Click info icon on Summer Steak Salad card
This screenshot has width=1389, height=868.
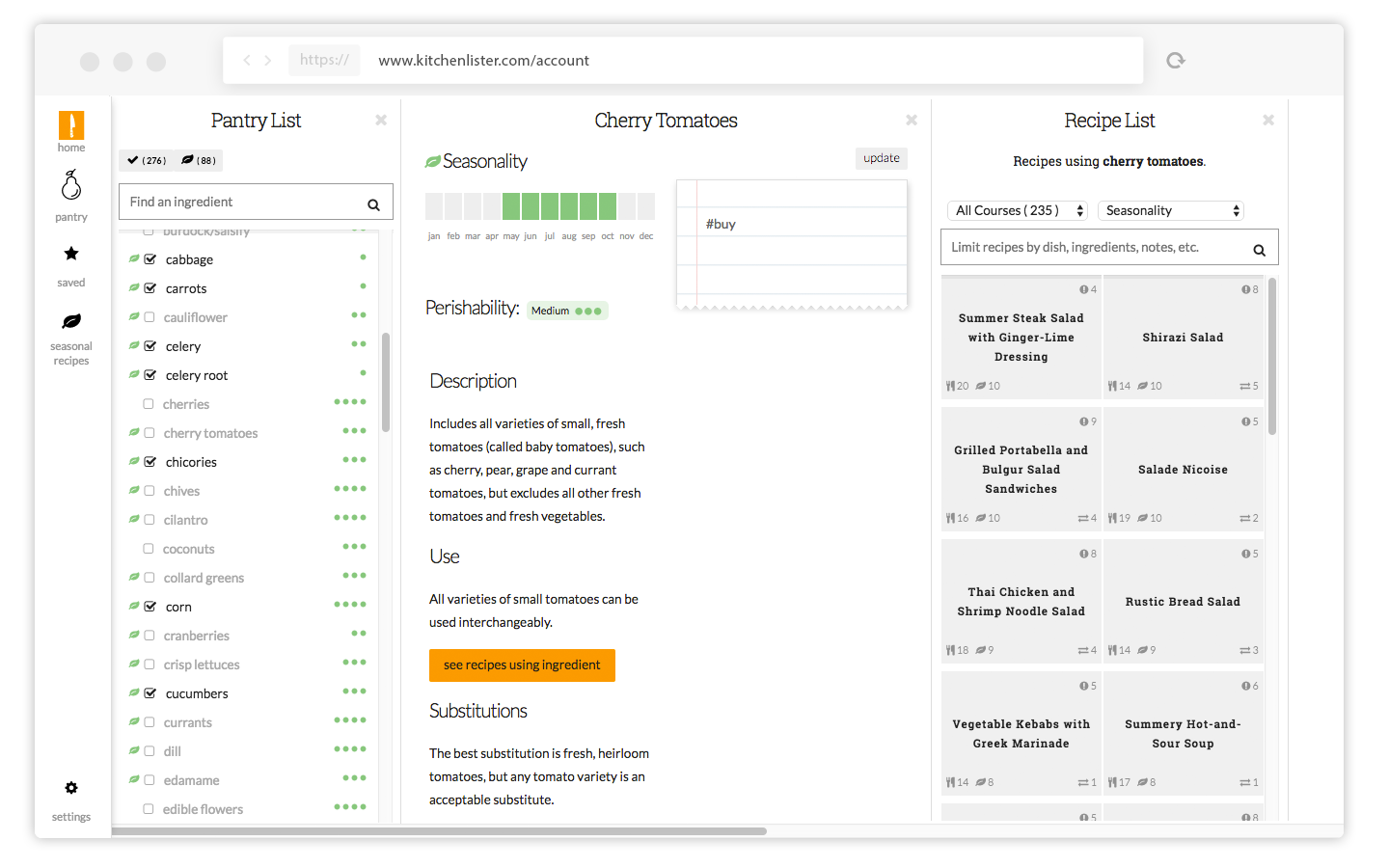pyautogui.click(x=1083, y=289)
